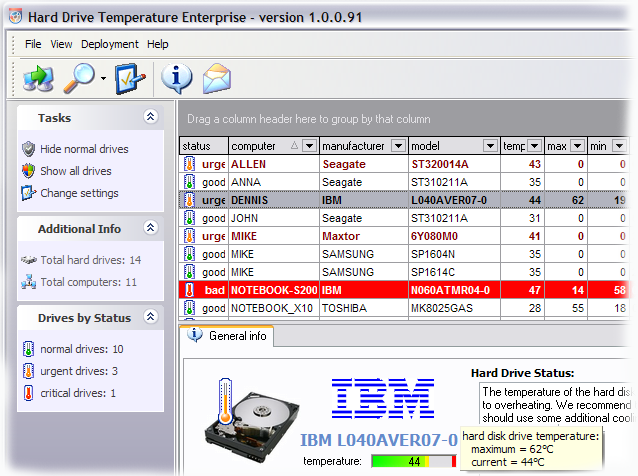
Task: Click the Hard Drive Status text box
Action: 556,404
